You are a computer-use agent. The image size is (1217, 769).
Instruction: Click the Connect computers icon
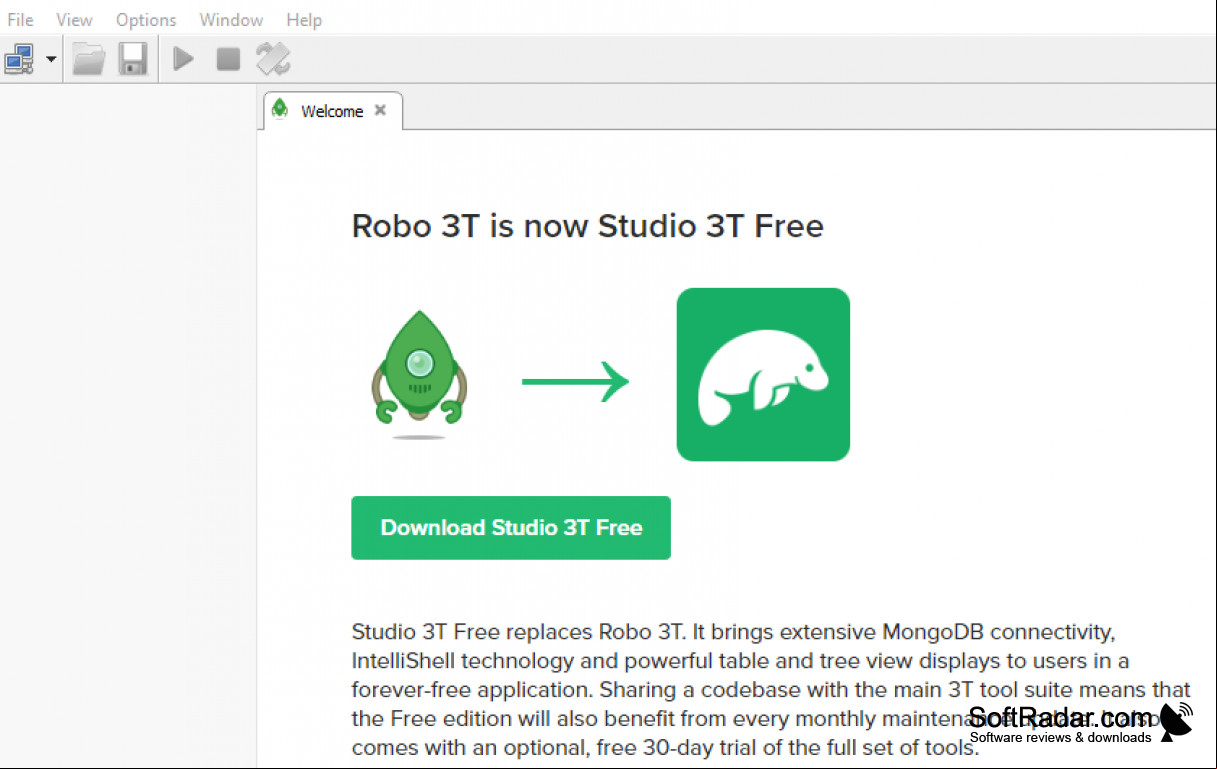pos(20,59)
